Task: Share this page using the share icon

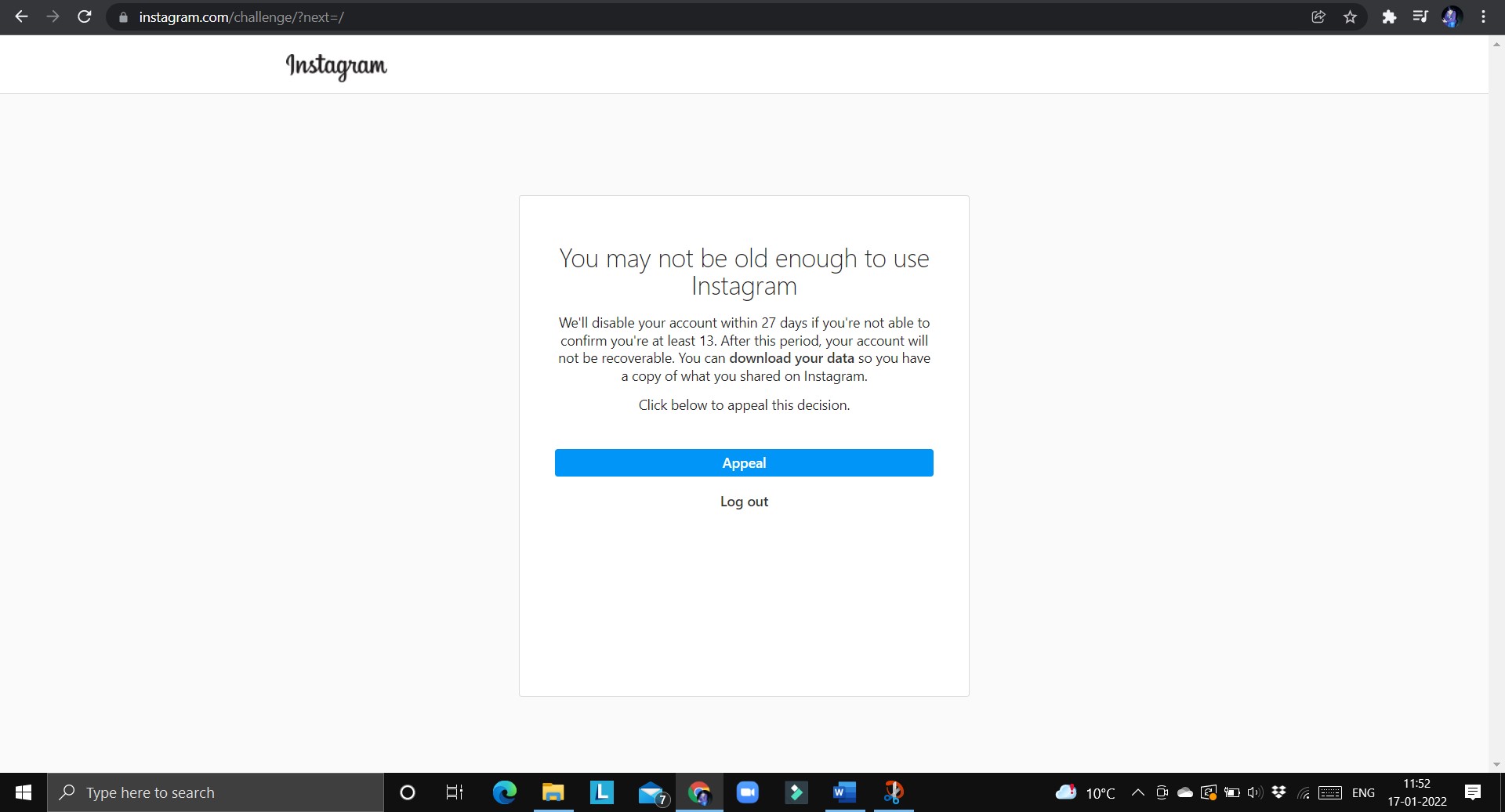Action: pos(1318,16)
